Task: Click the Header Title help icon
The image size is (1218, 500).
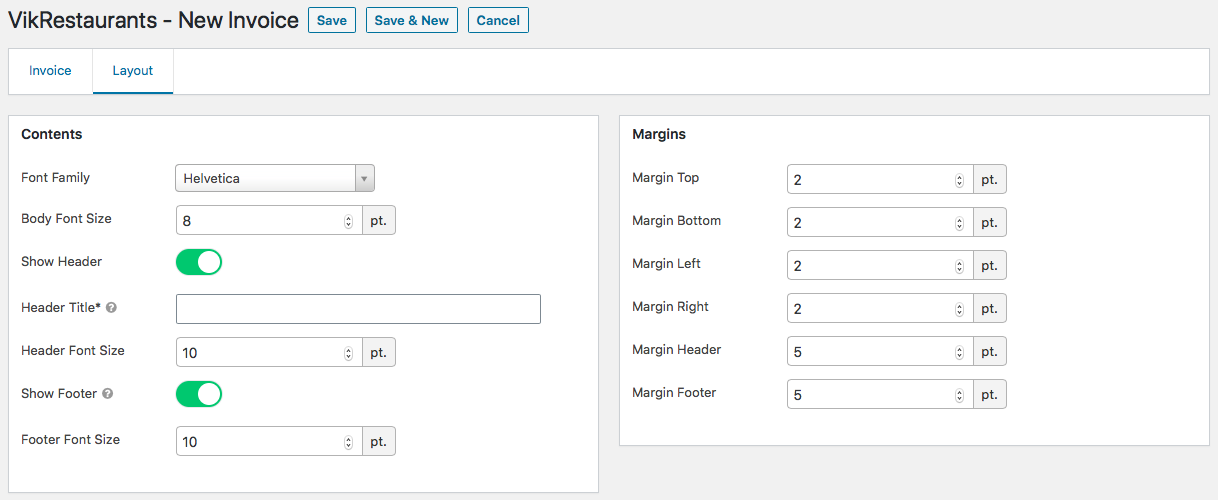Action: coord(111,308)
